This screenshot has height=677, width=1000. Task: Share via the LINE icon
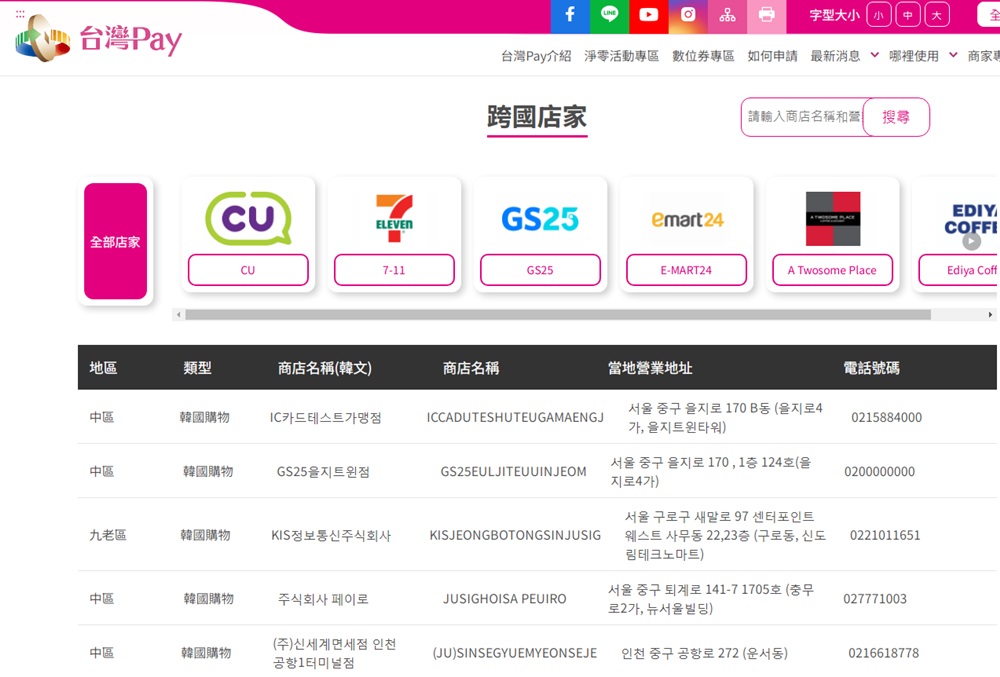tap(609, 15)
